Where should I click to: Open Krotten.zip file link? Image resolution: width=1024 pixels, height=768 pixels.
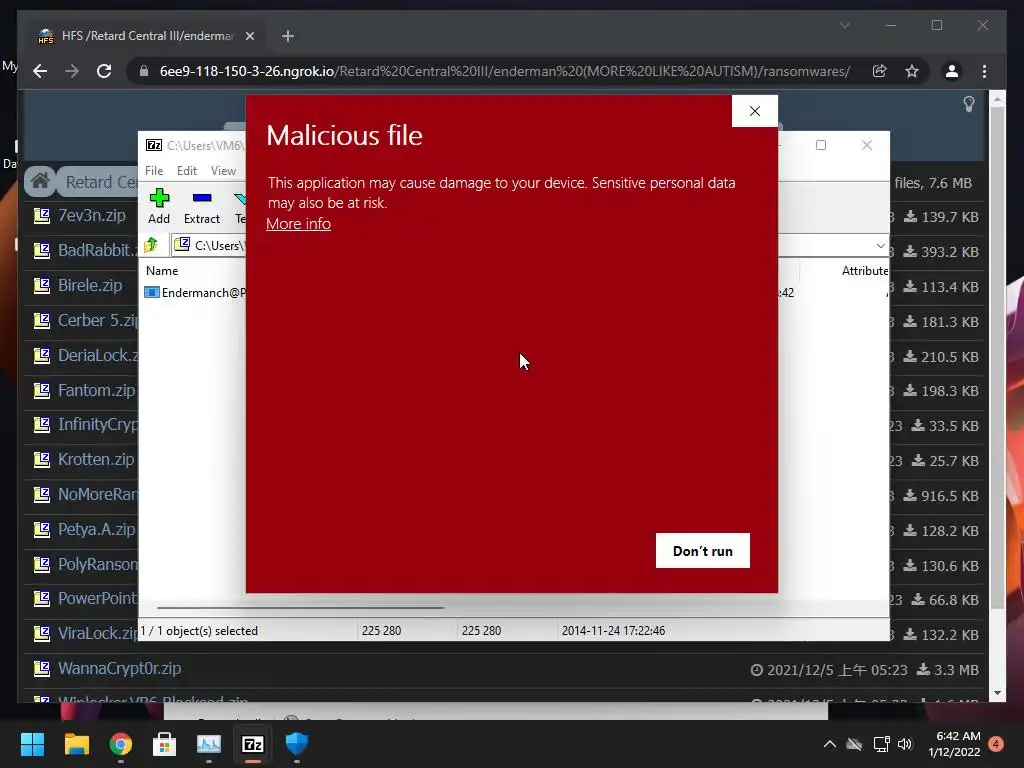pyautogui.click(x=96, y=459)
